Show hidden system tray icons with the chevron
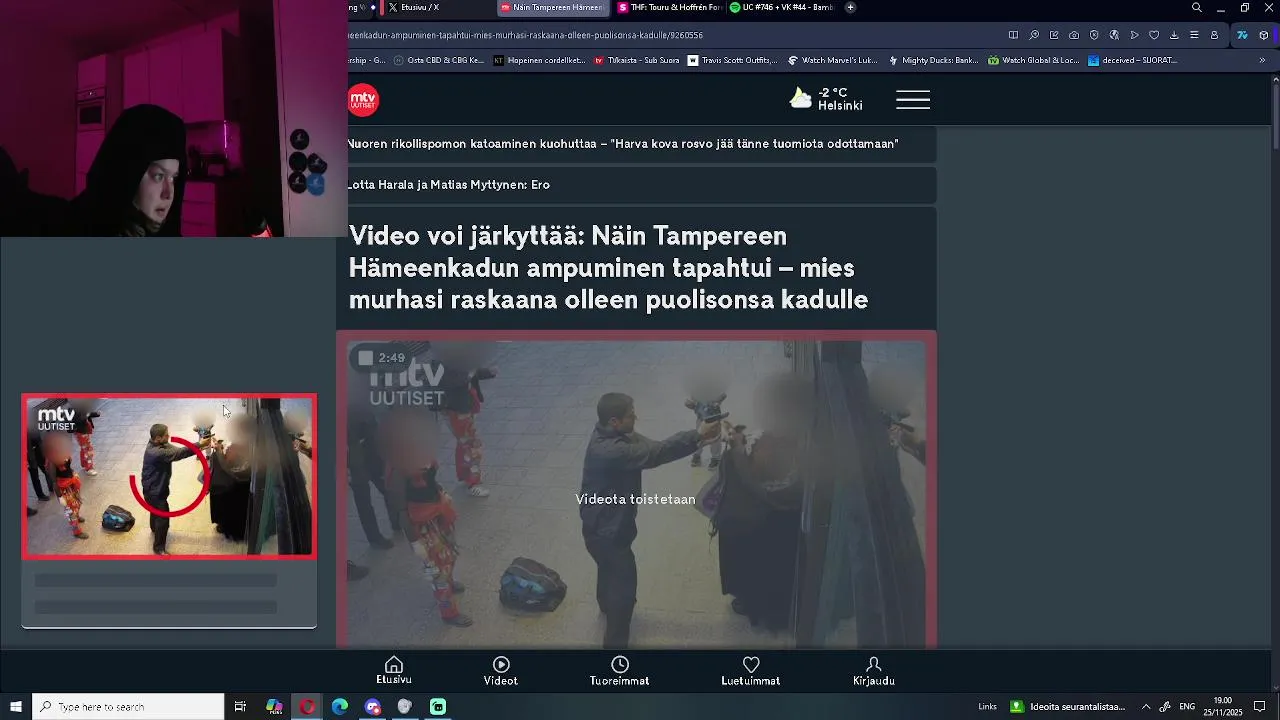Viewport: 1280px width, 720px height. (x=1146, y=707)
